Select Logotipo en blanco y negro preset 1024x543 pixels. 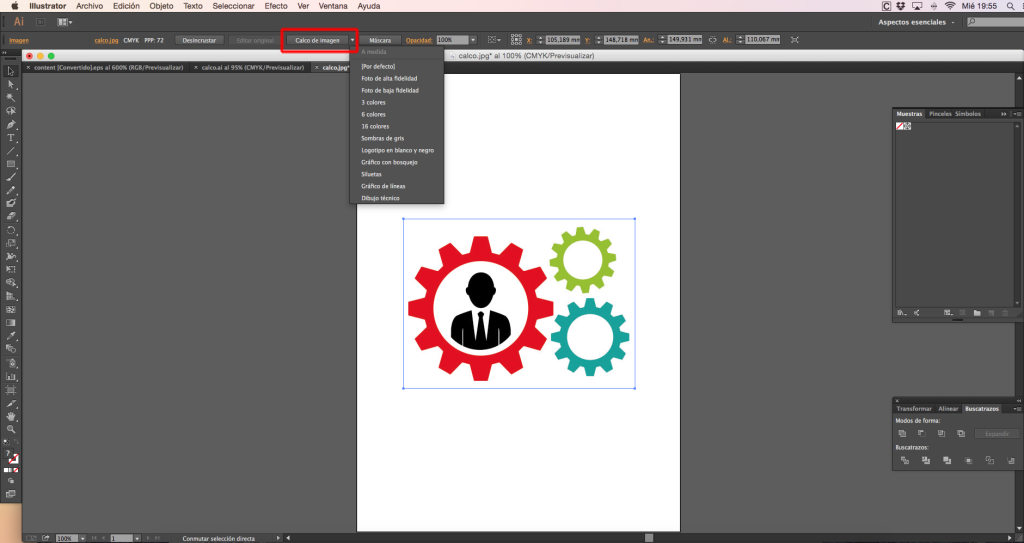pyautogui.click(x=397, y=150)
